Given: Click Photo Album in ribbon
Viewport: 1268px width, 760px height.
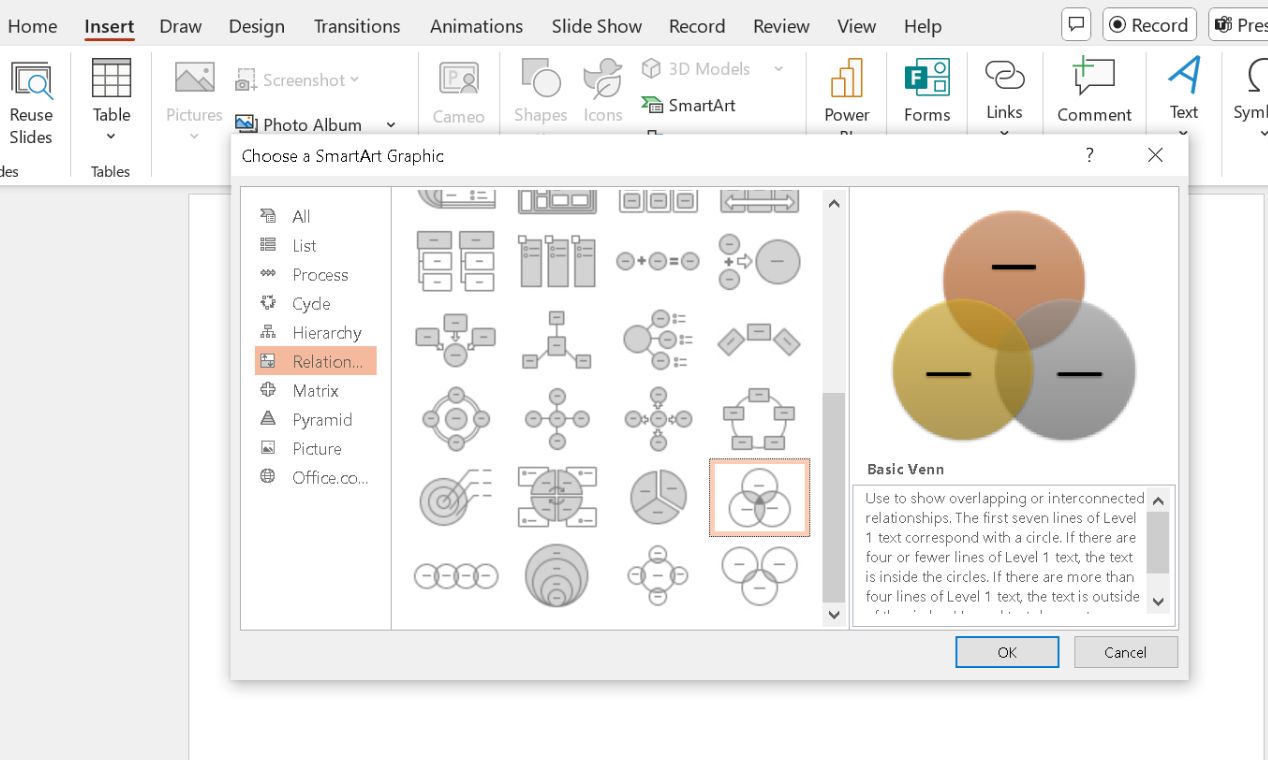Looking at the screenshot, I should click(299, 124).
